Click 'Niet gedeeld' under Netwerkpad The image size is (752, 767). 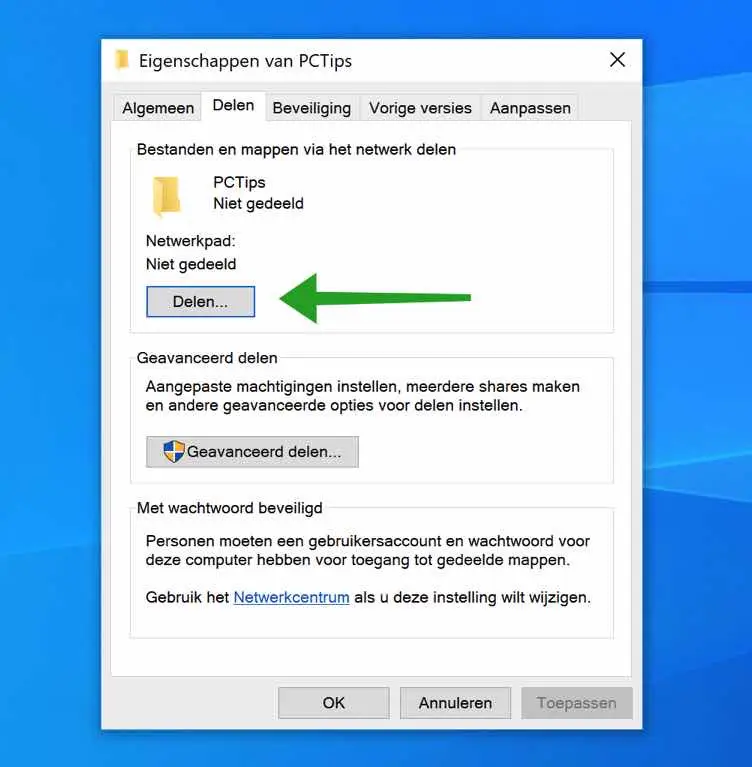coord(191,264)
